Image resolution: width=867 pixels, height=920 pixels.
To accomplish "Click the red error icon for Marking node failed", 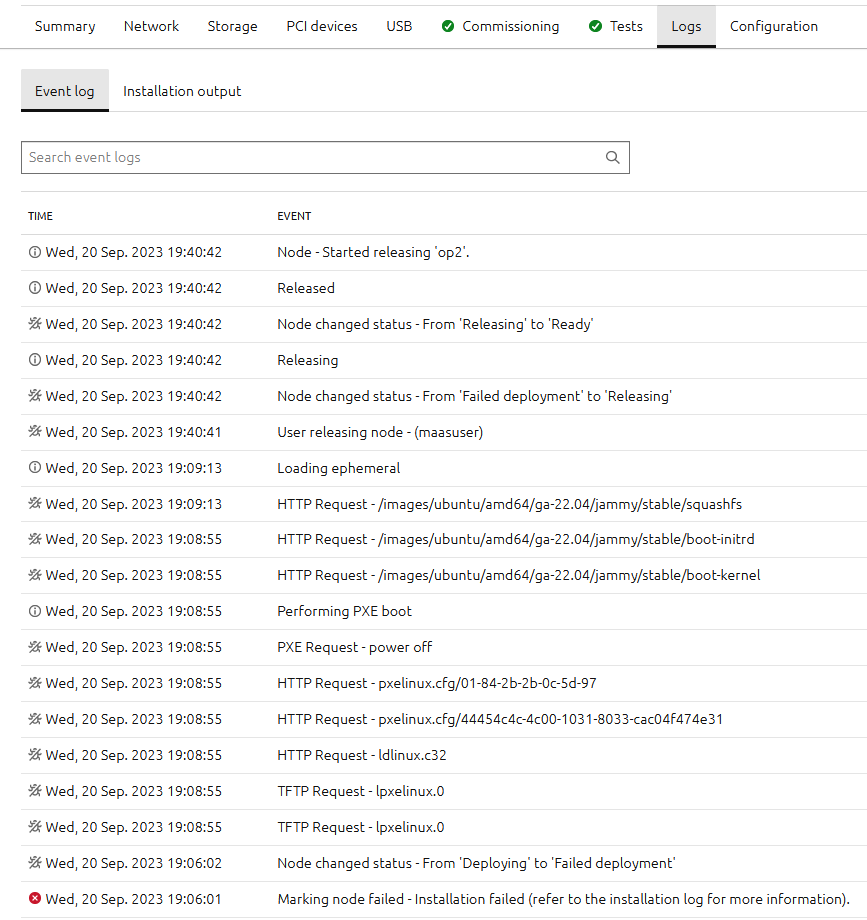I will pos(35,899).
